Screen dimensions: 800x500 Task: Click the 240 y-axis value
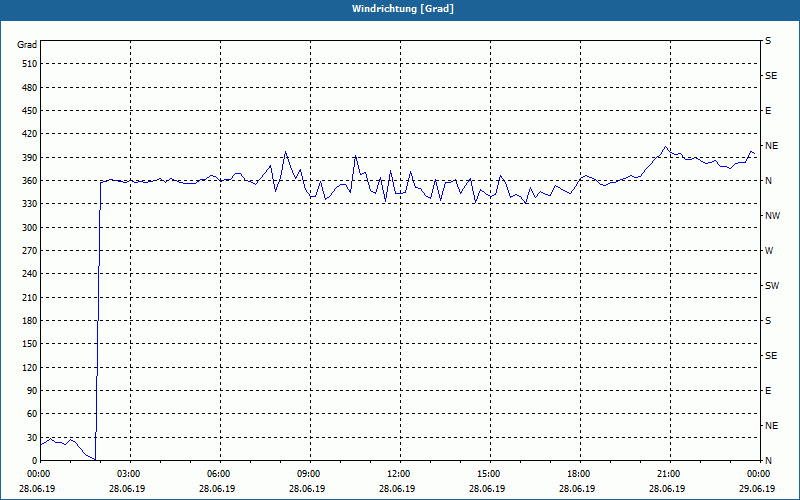click(30, 274)
